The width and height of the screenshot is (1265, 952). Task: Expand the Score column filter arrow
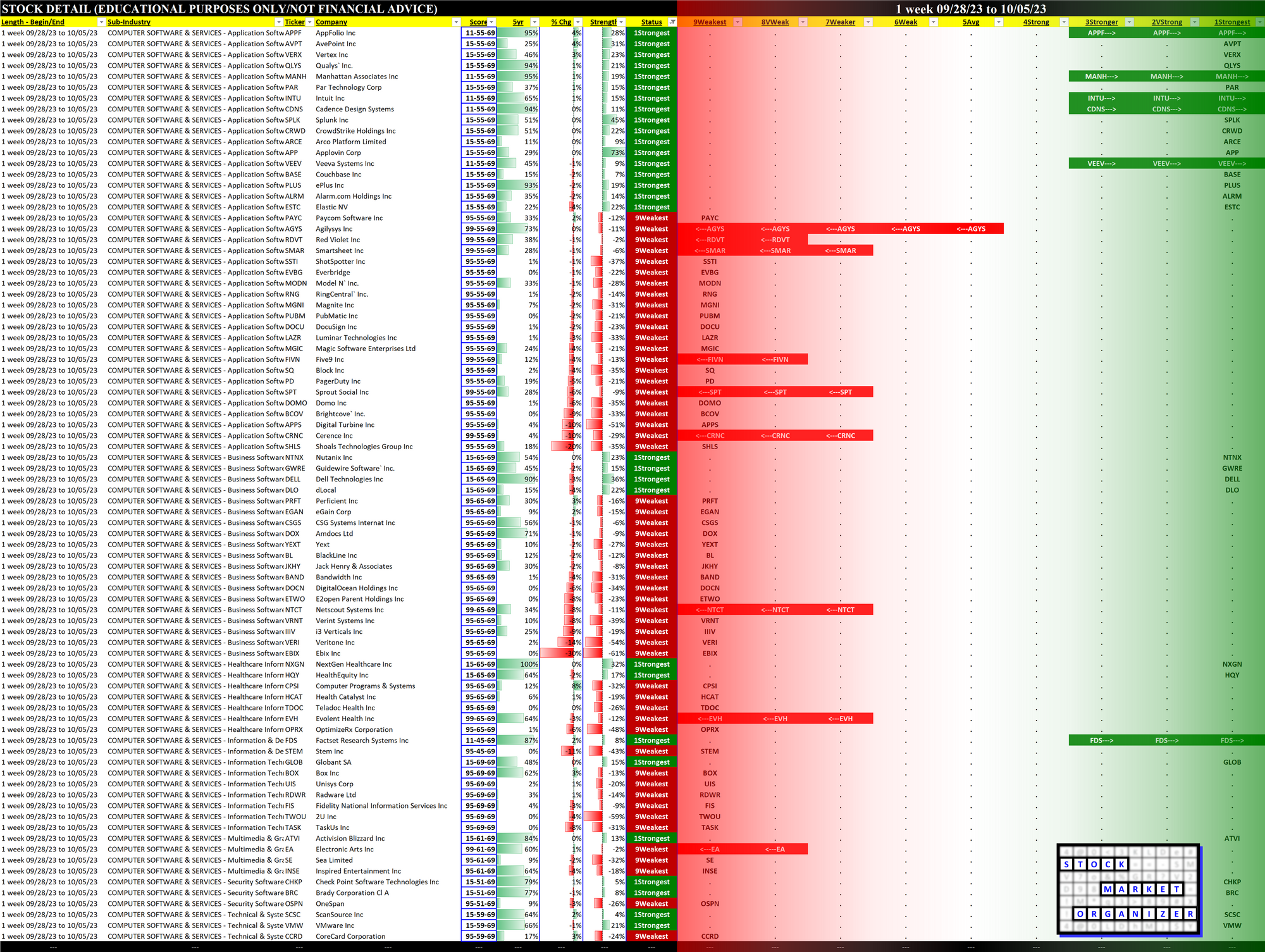pos(492,22)
